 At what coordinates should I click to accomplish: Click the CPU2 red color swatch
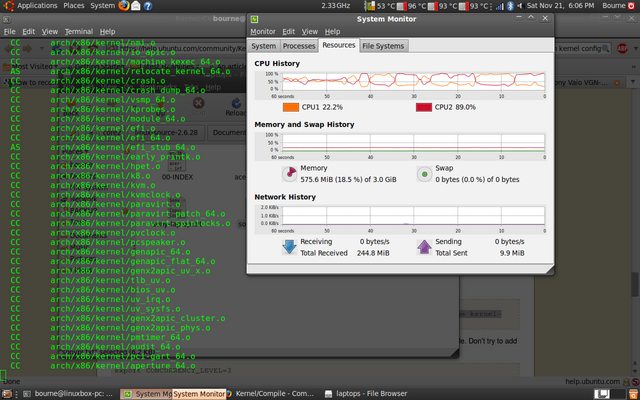[423, 106]
